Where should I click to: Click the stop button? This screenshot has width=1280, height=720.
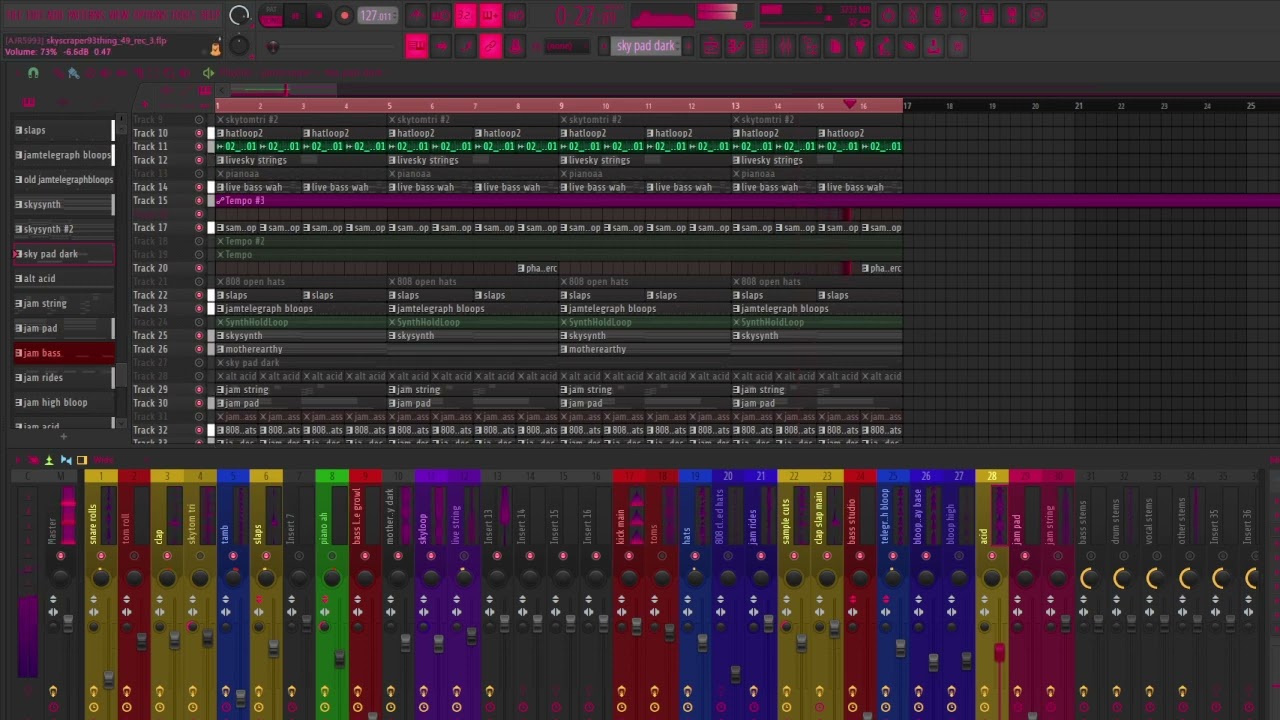tap(319, 15)
